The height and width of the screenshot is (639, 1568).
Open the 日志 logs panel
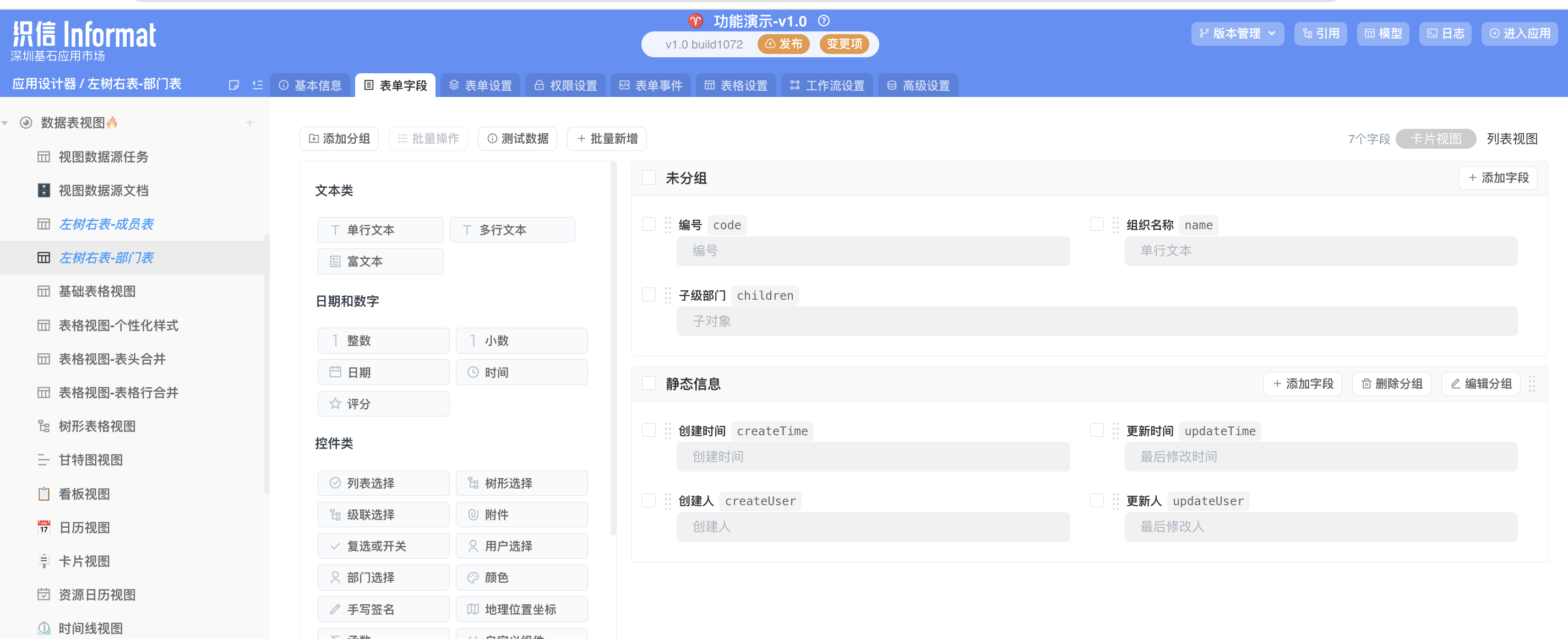(1445, 34)
